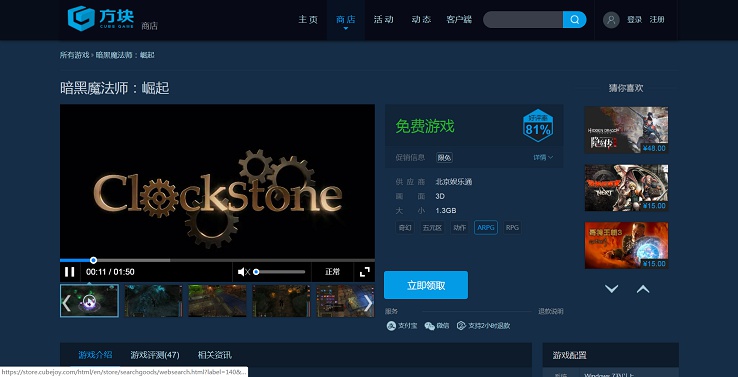Unmute the video speaker icon
The height and width of the screenshot is (377, 738).
(243, 272)
